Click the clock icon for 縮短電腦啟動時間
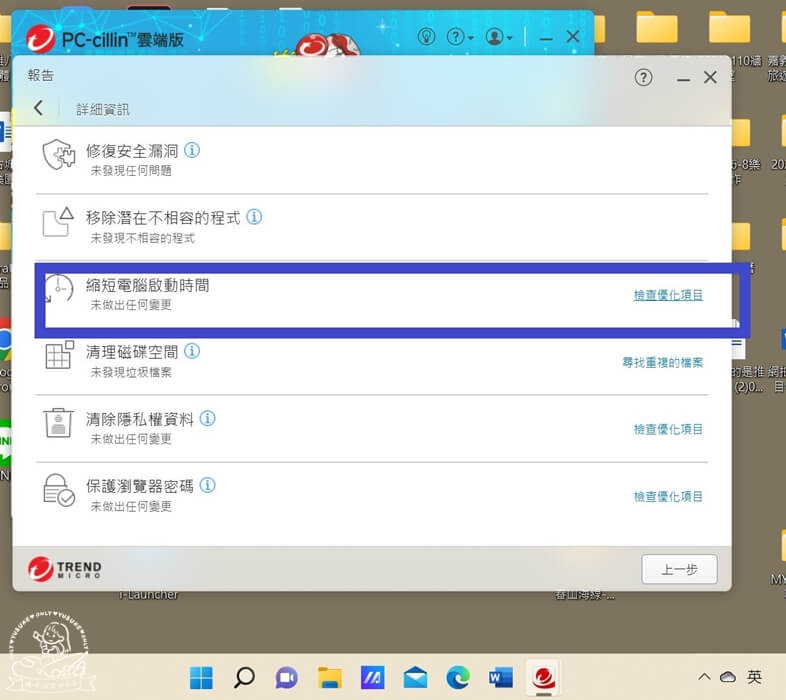This screenshot has width=786, height=700. click(x=59, y=289)
